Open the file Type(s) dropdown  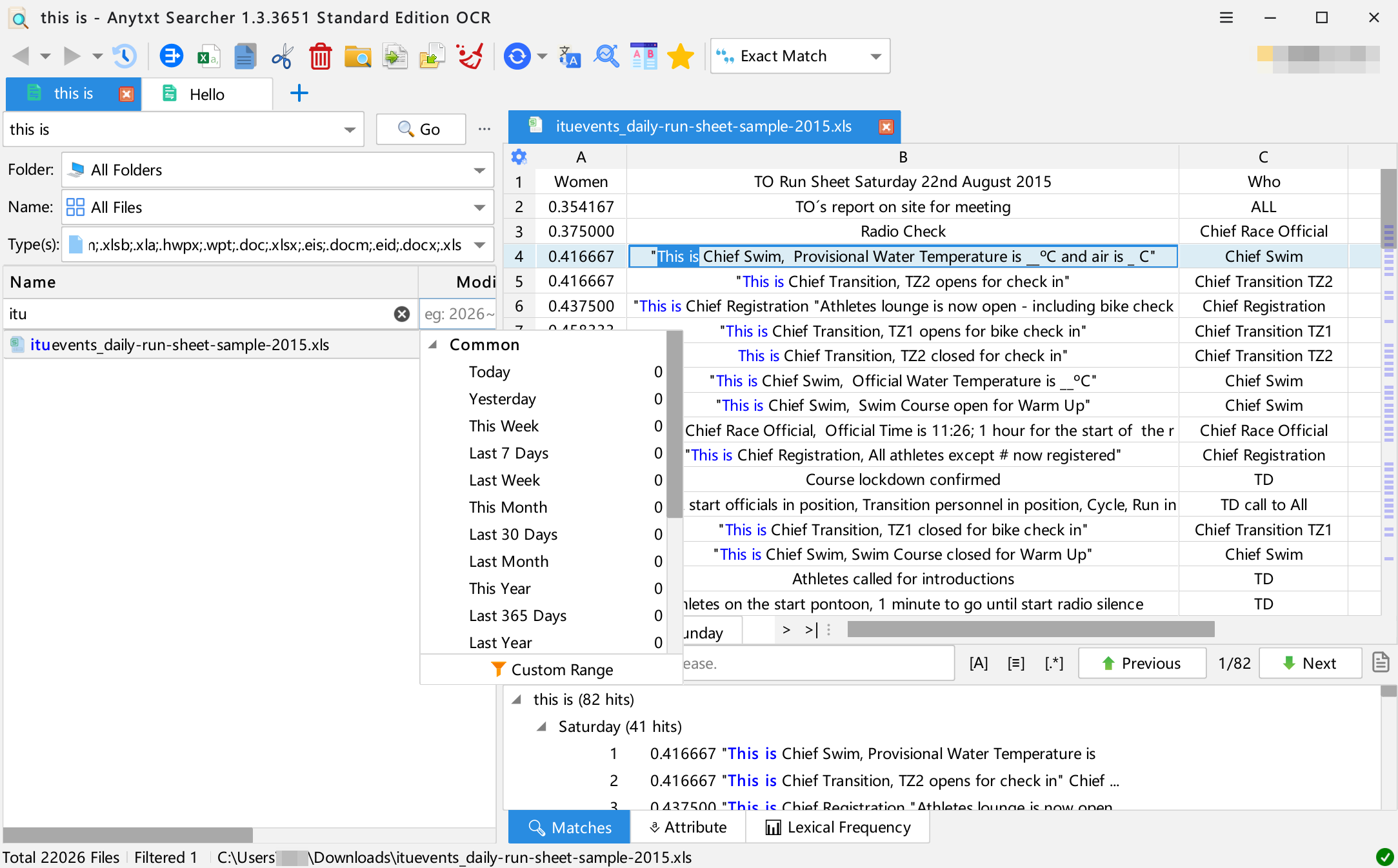click(x=278, y=244)
